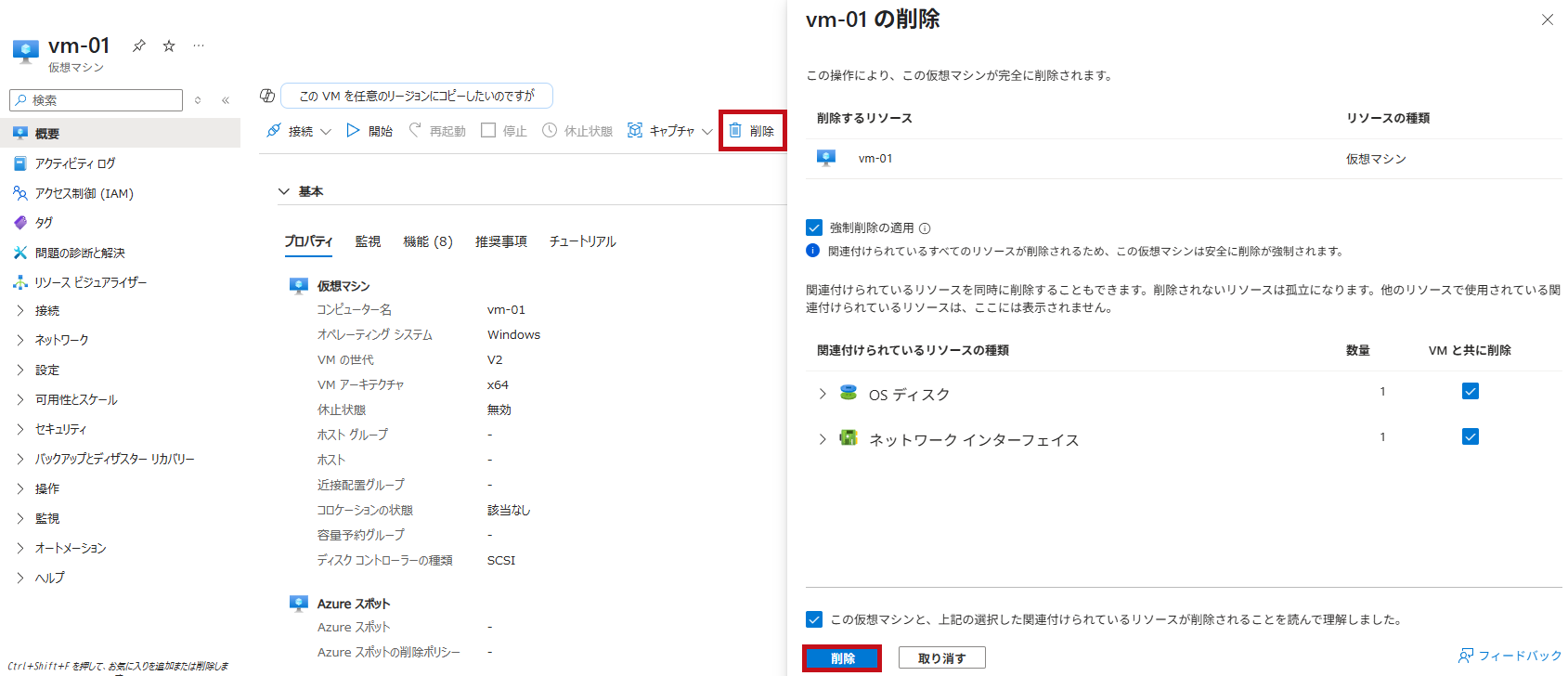Uncheck OS ディスク delete with VM checkbox
1568x676 pixels.
click(1471, 391)
